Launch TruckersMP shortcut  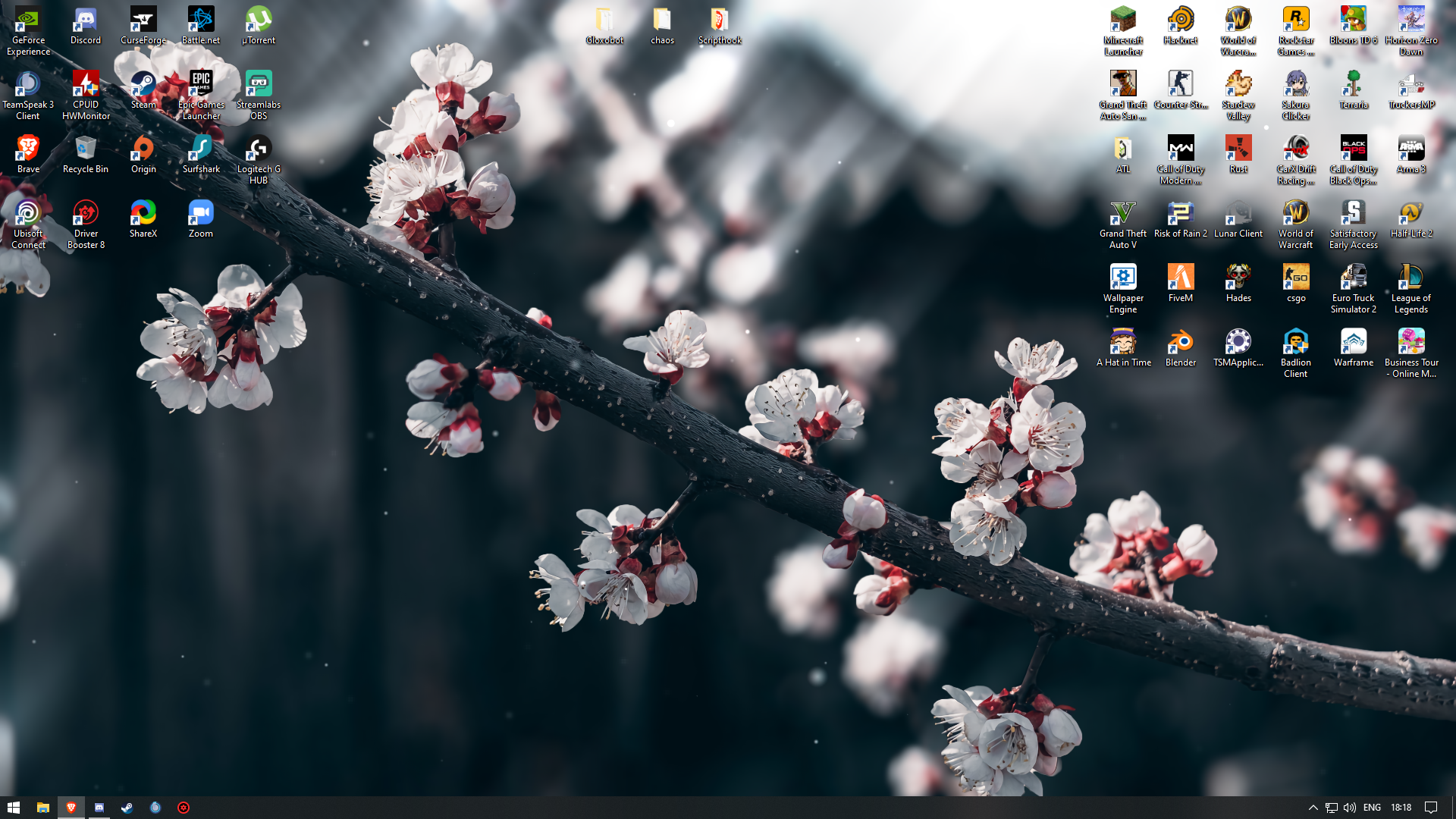(x=1411, y=89)
